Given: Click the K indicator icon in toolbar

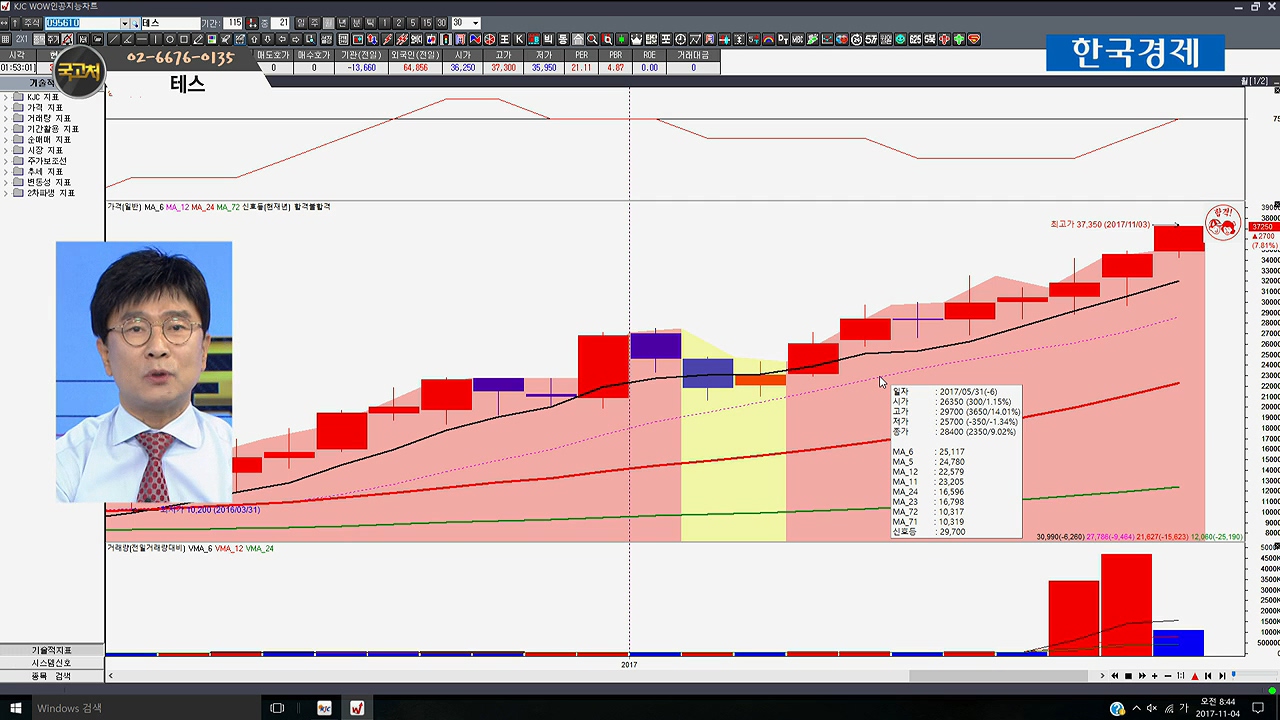Looking at the screenshot, I should point(519,40).
